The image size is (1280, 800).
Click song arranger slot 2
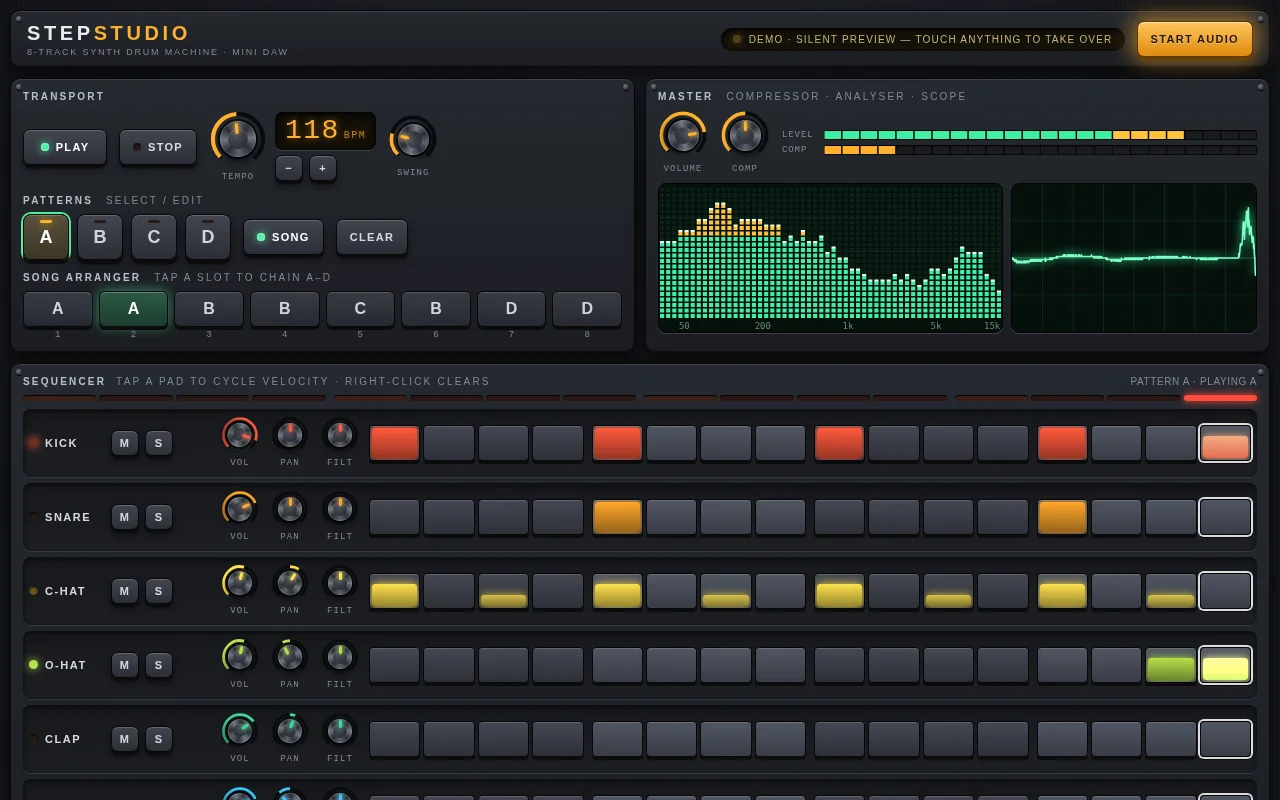[133, 309]
